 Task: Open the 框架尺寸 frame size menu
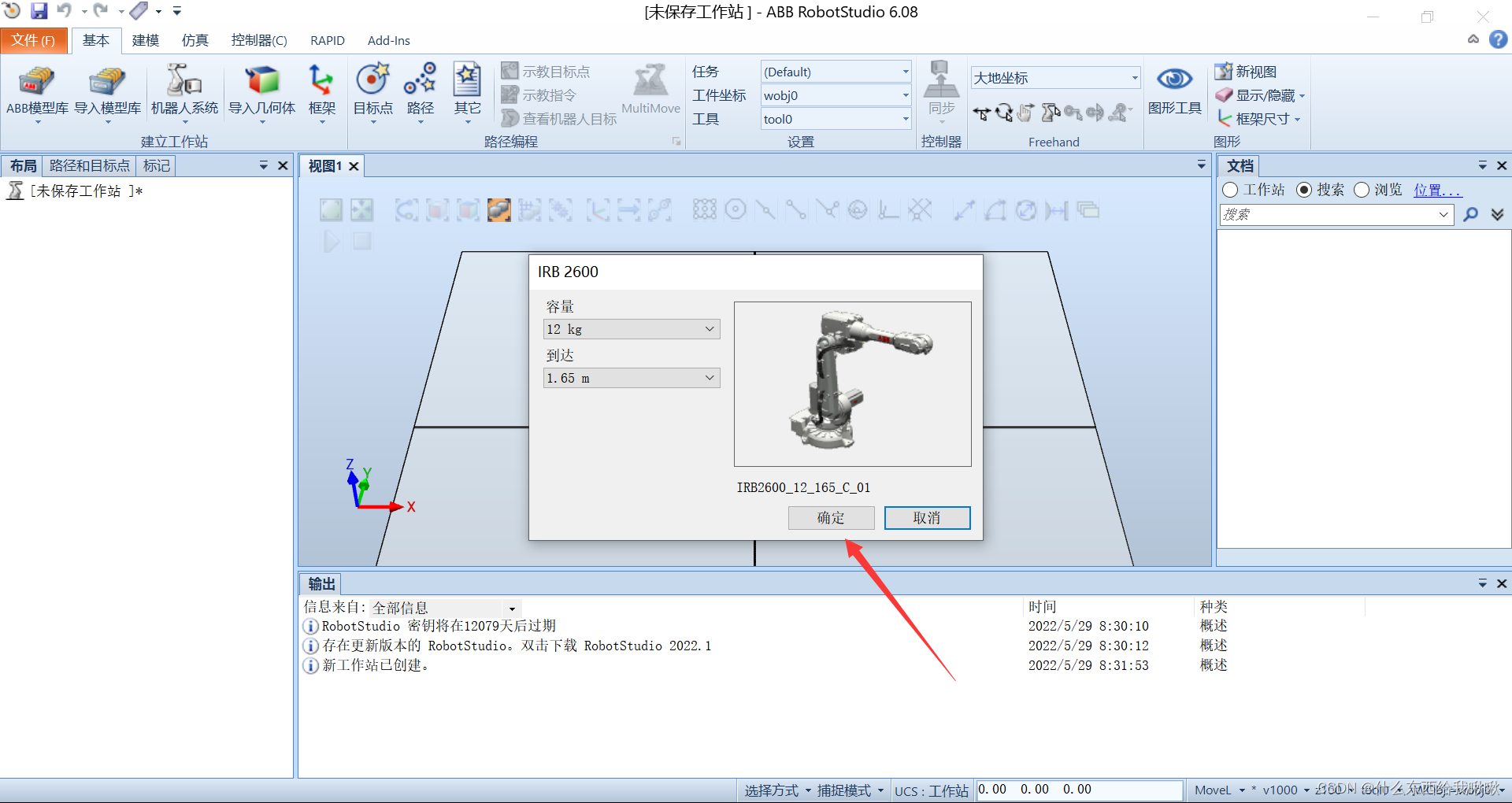(x=1258, y=119)
